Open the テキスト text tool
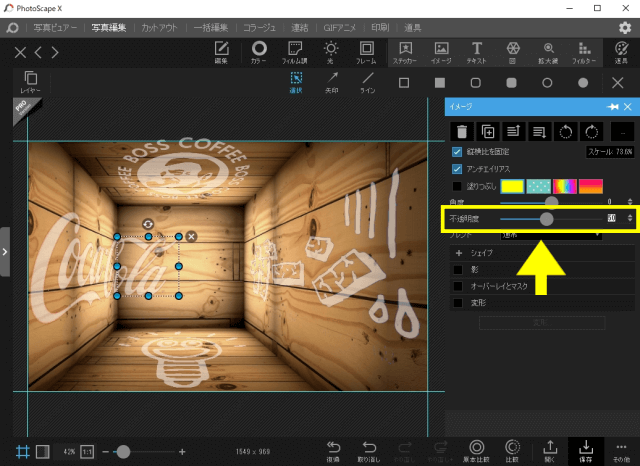The image size is (640, 466). tap(477, 52)
